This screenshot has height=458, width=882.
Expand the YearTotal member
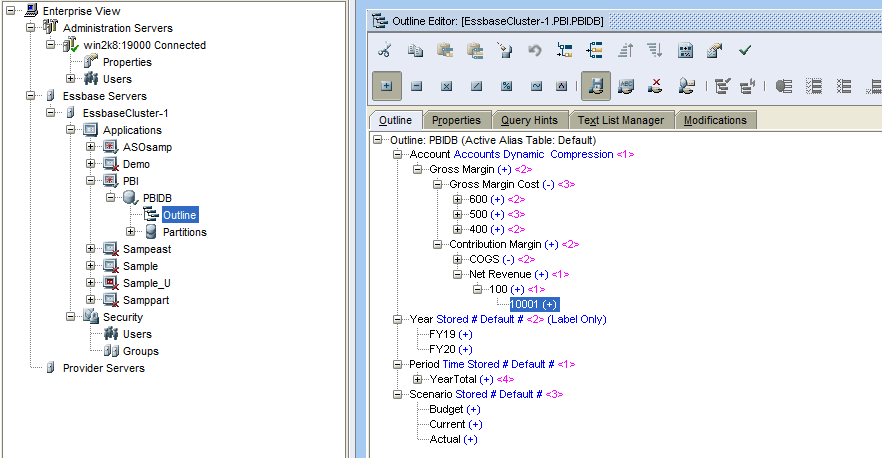click(x=417, y=379)
